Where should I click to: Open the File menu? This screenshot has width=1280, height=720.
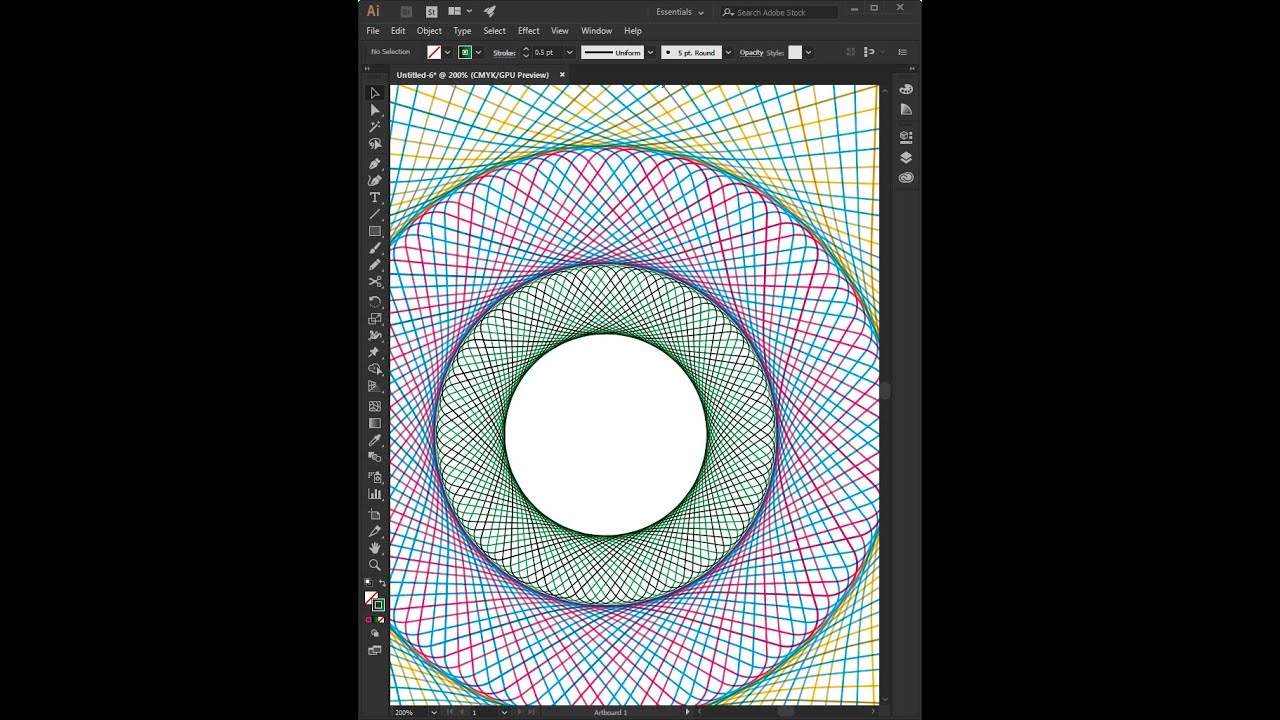[x=373, y=31]
